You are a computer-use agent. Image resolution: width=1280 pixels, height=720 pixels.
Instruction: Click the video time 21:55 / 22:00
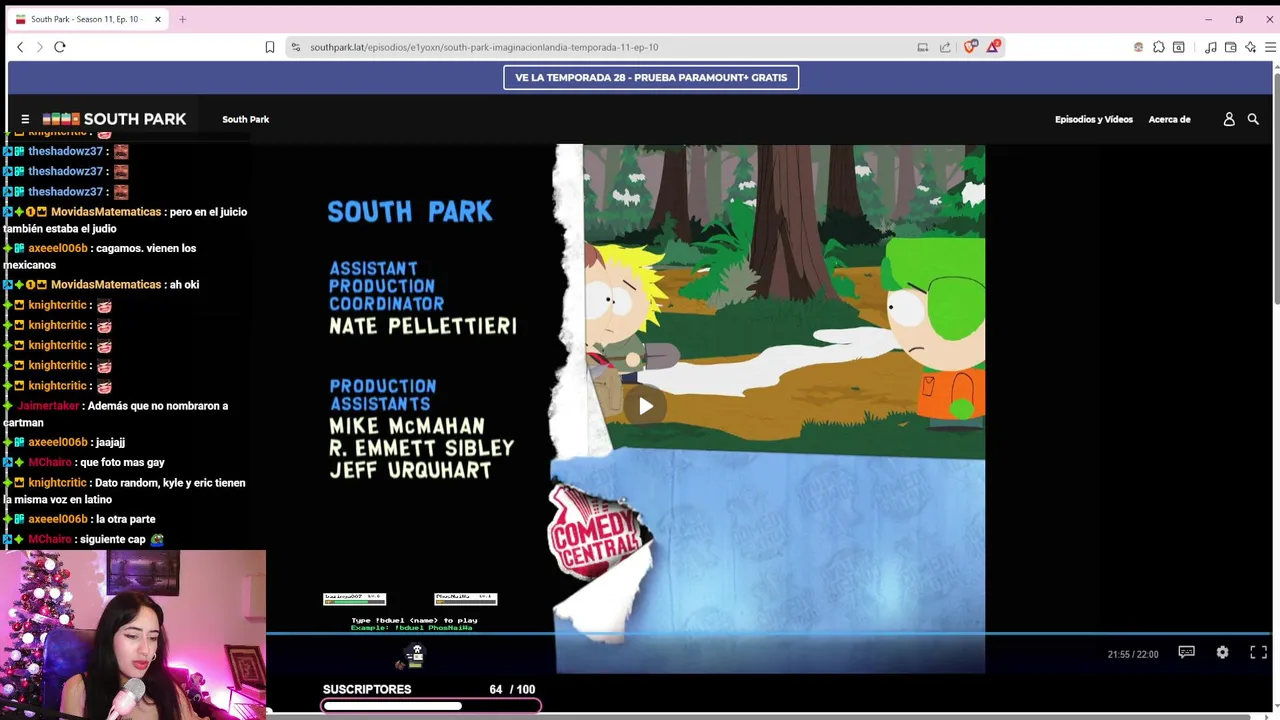pyautogui.click(x=1132, y=654)
